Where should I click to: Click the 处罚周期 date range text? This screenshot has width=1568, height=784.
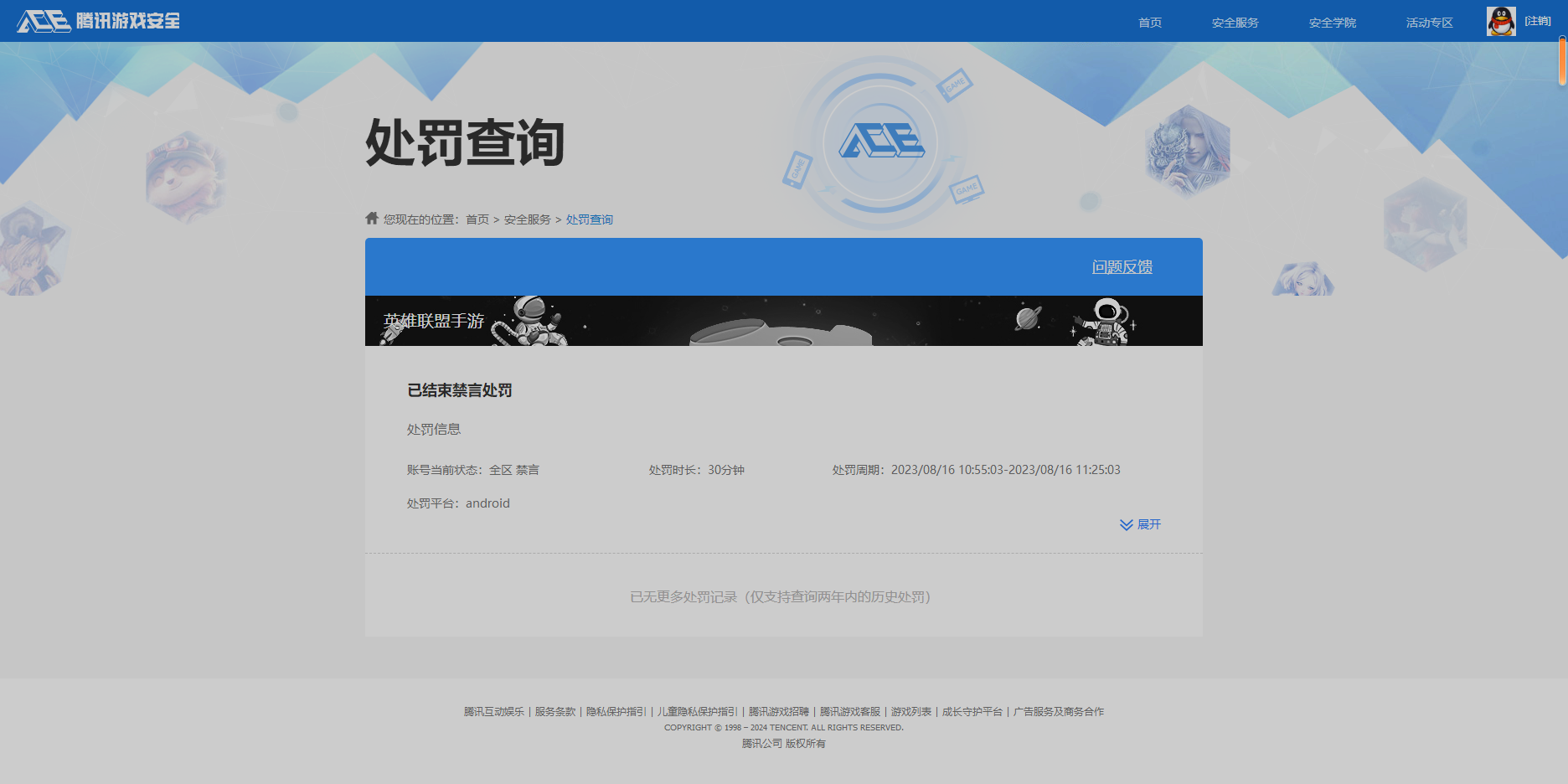tap(977, 470)
